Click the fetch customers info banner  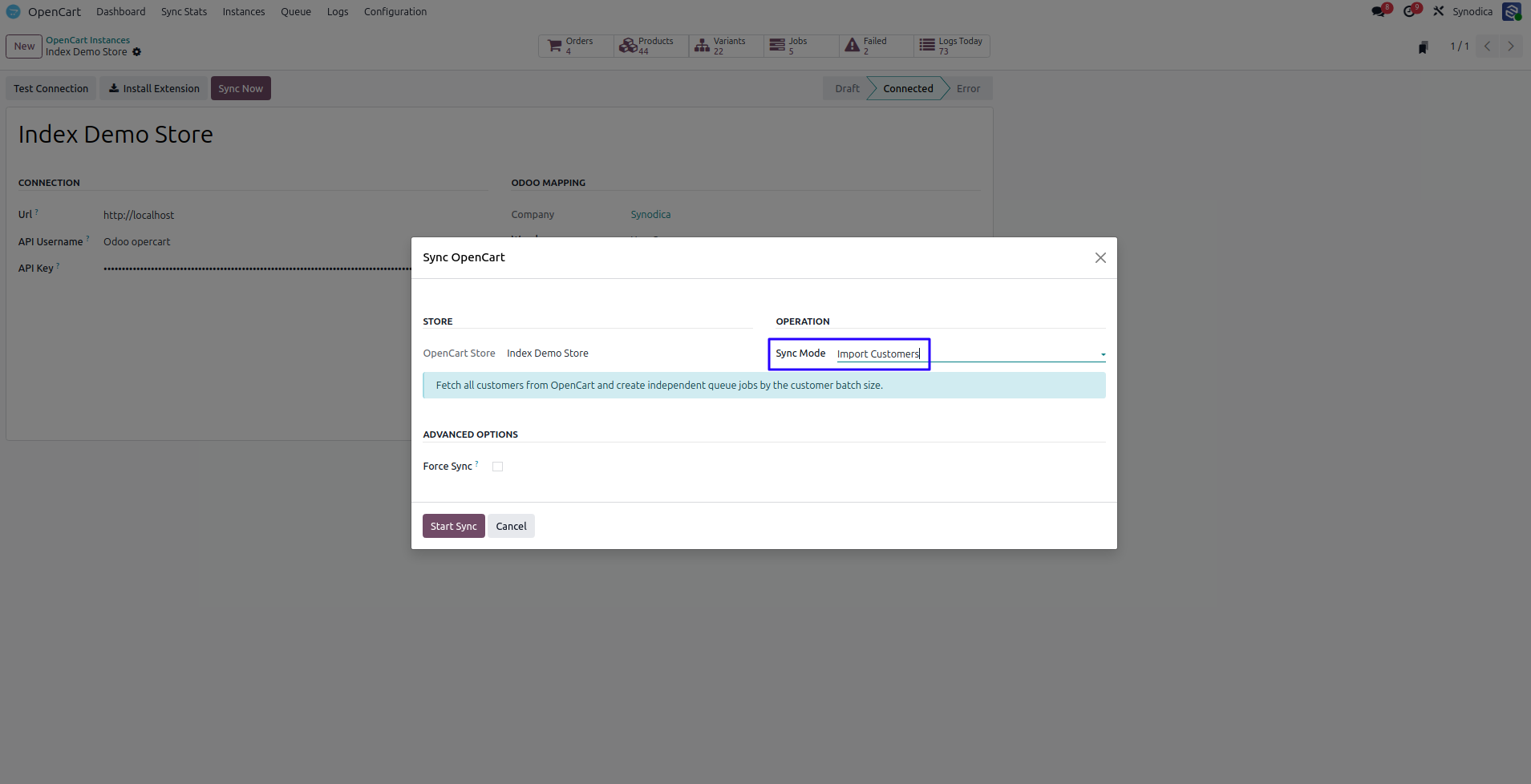(764, 386)
